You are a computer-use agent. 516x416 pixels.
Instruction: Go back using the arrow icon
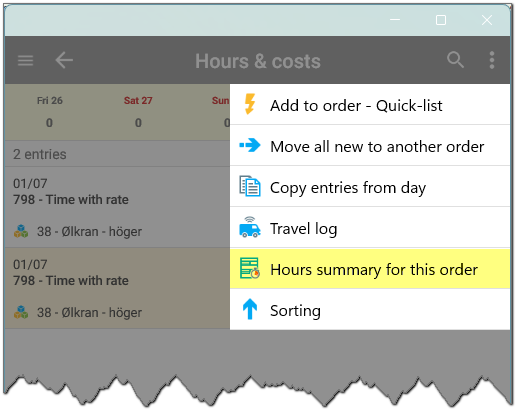point(64,60)
